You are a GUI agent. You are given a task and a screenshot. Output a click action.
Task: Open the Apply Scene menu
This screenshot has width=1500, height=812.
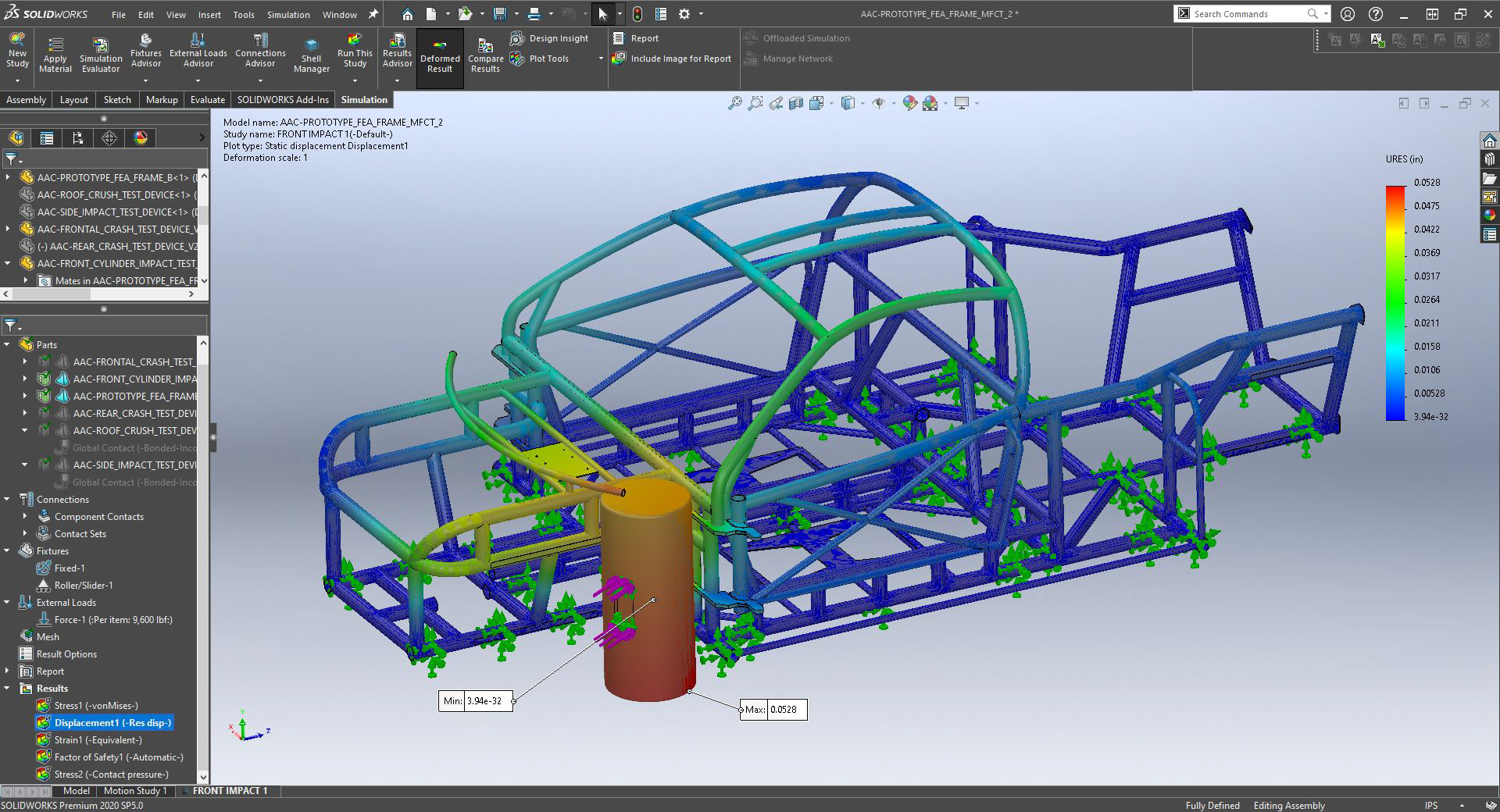pos(930,103)
